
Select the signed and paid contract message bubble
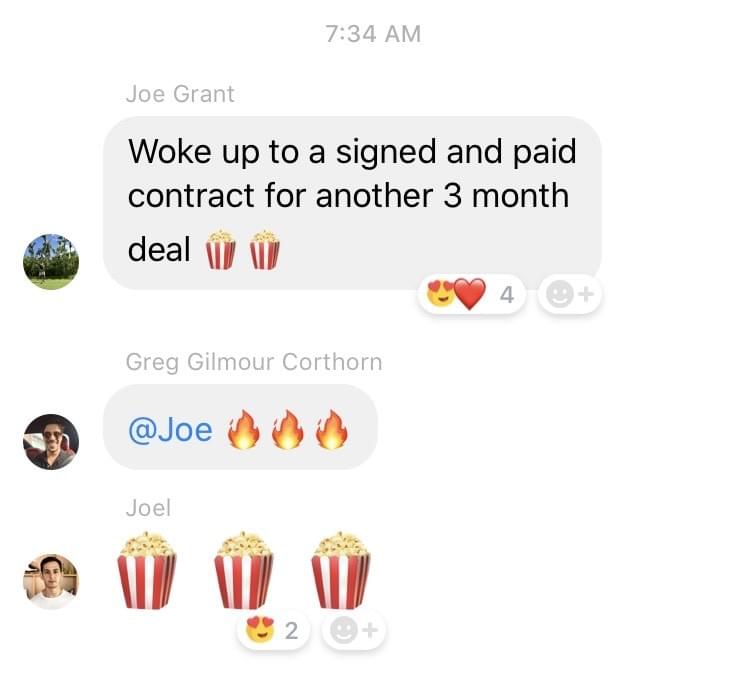(352, 203)
